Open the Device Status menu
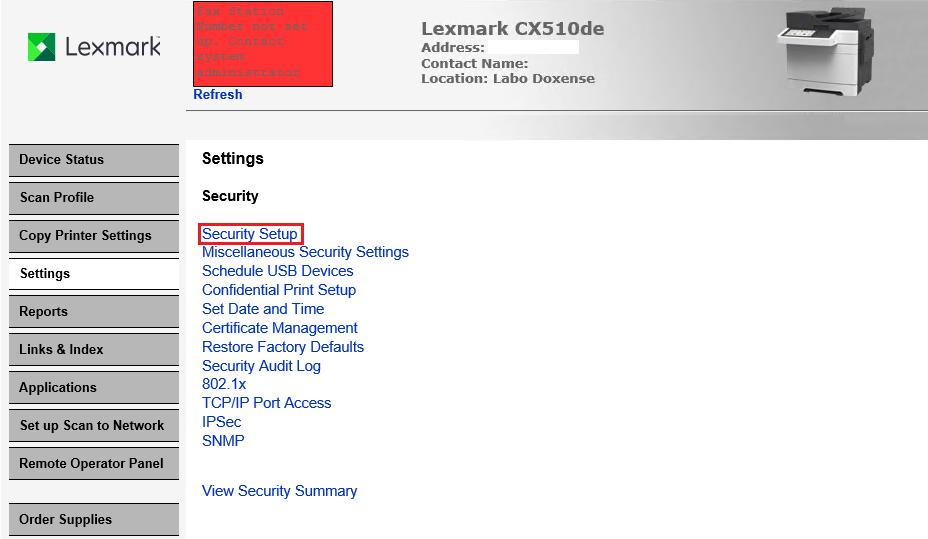 point(93,160)
